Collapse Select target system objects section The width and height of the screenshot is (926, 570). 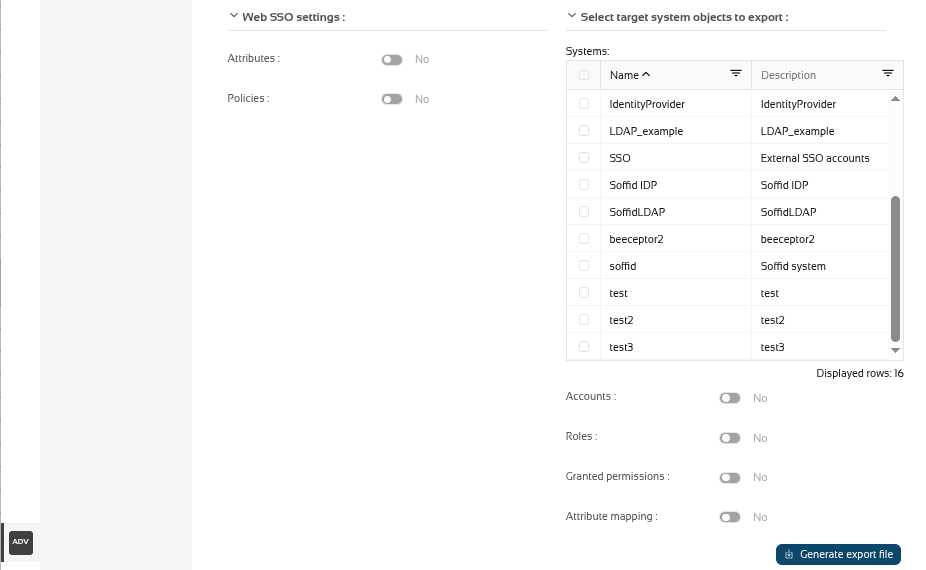(x=571, y=17)
